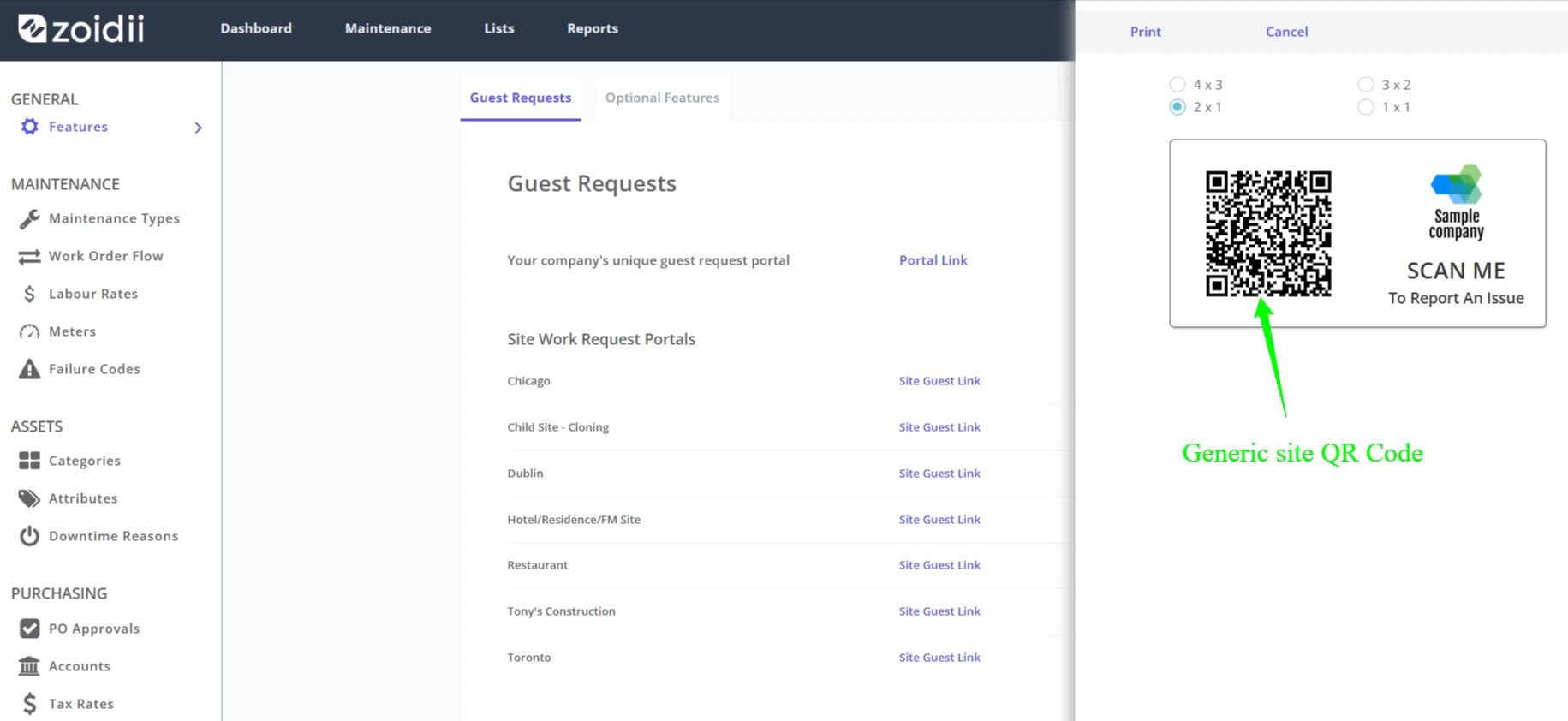1568x721 pixels.
Task: Select the Attributes tag icon
Action: 30,498
